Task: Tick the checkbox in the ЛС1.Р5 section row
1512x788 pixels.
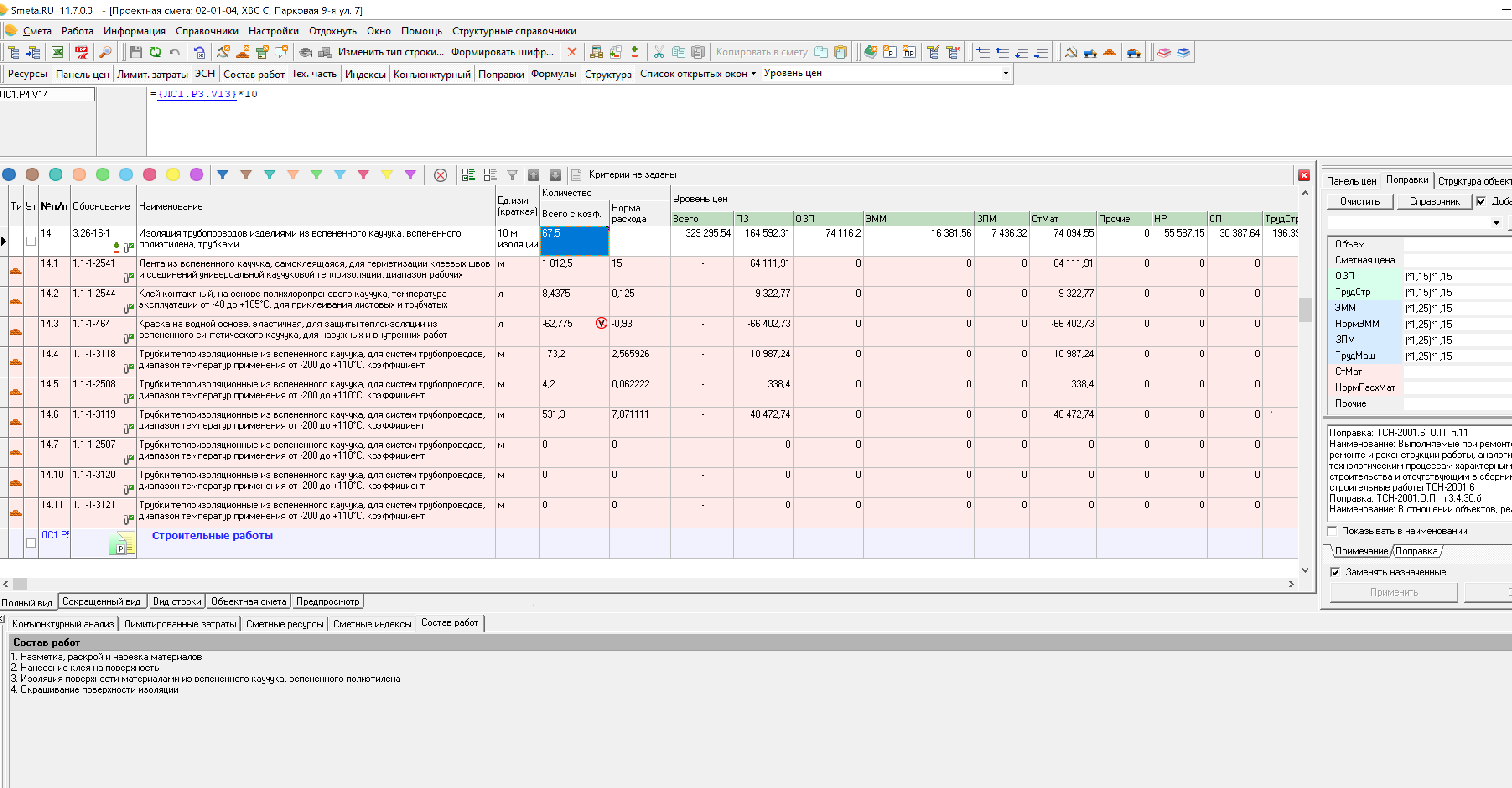Action: [31, 543]
